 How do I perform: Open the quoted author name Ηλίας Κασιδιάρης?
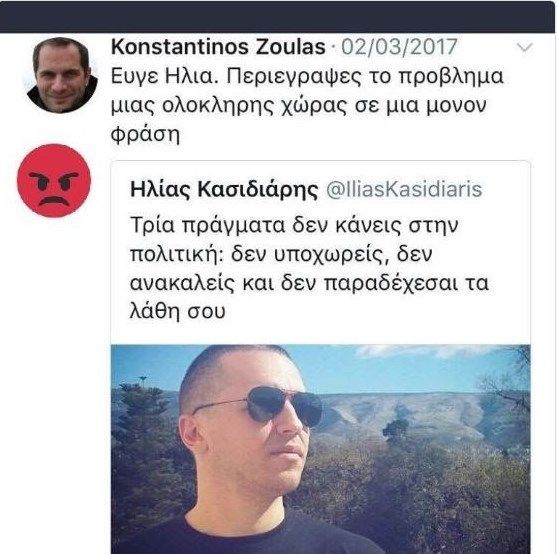point(224,189)
